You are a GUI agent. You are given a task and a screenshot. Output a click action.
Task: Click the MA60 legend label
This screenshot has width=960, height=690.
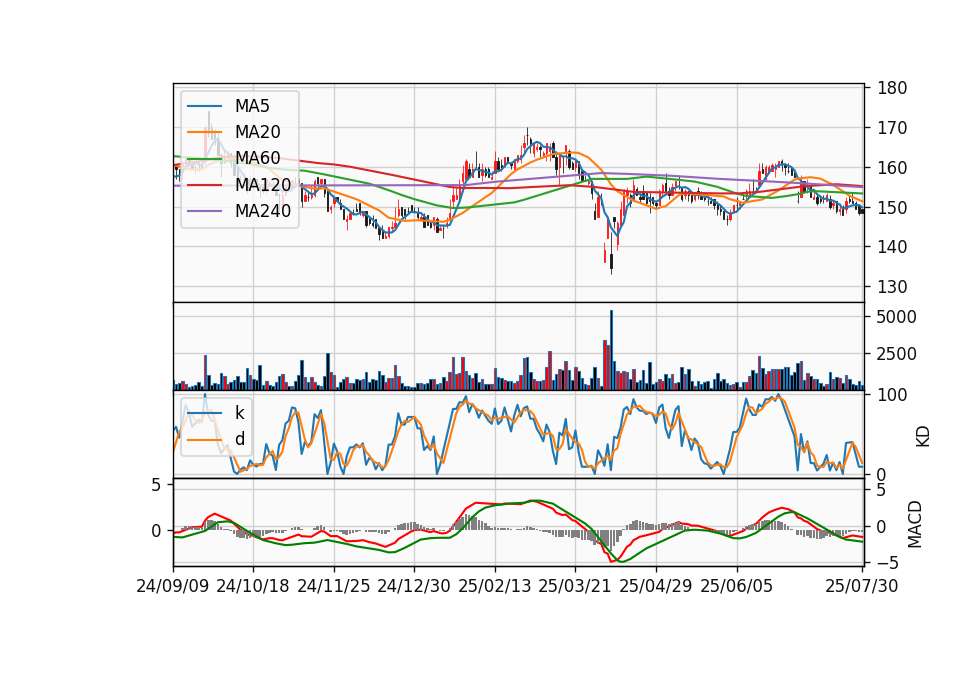pos(258,158)
